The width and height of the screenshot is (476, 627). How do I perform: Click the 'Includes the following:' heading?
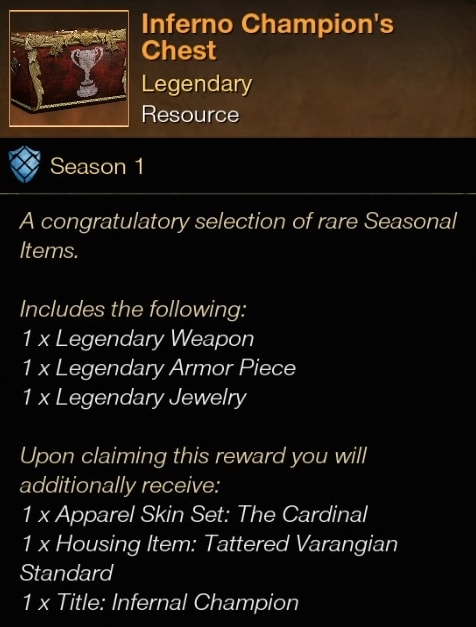[133, 310]
